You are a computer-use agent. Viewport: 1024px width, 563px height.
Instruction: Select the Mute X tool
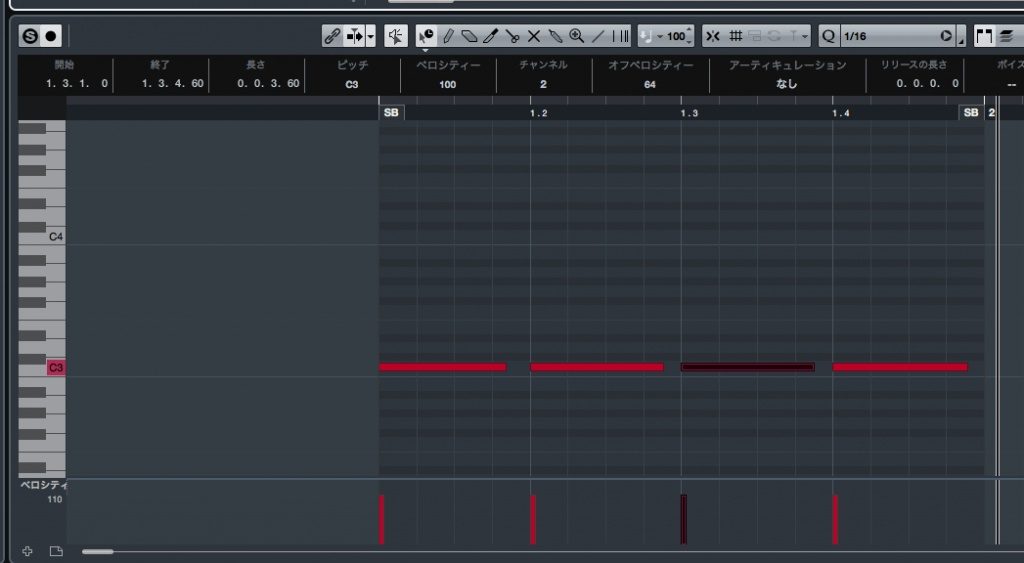(x=534, y=36)
